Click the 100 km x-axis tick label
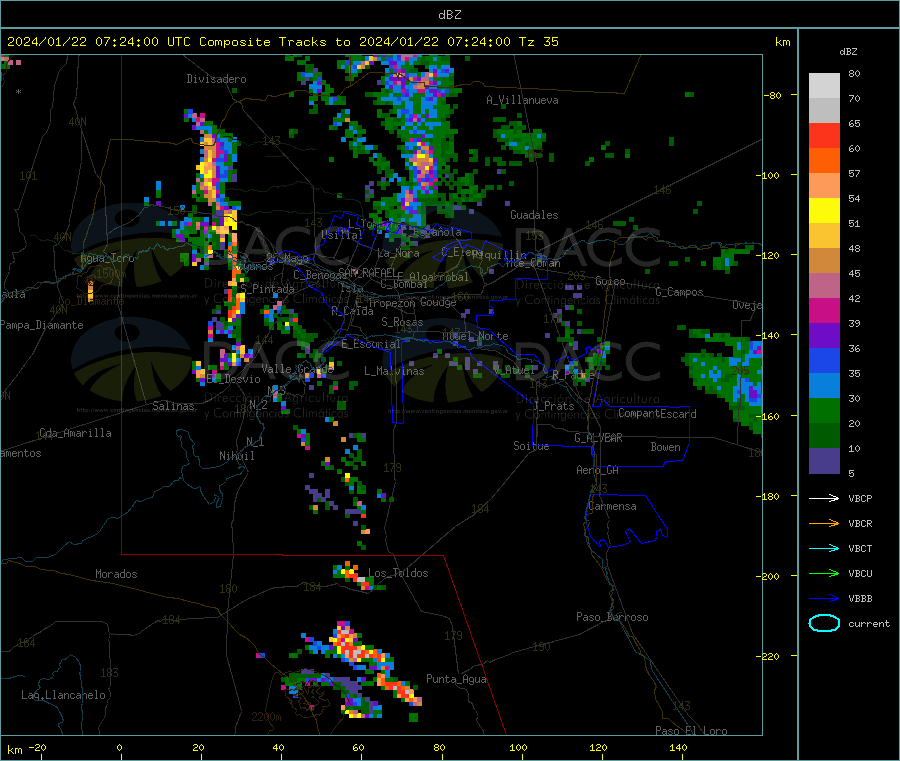The image size is (900, 761). 518,747
